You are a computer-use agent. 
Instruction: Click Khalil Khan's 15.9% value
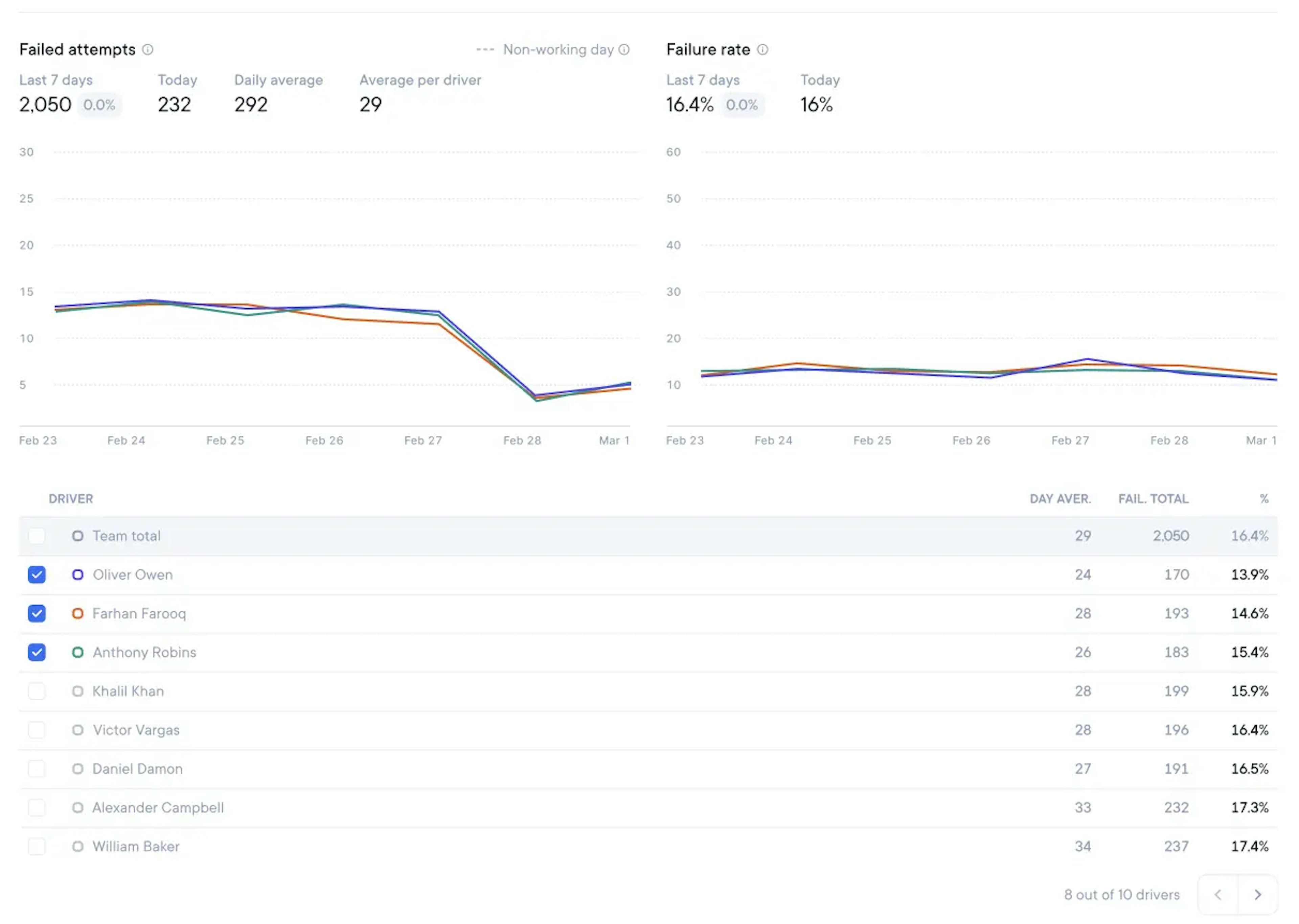click(x=1250, y=691)
